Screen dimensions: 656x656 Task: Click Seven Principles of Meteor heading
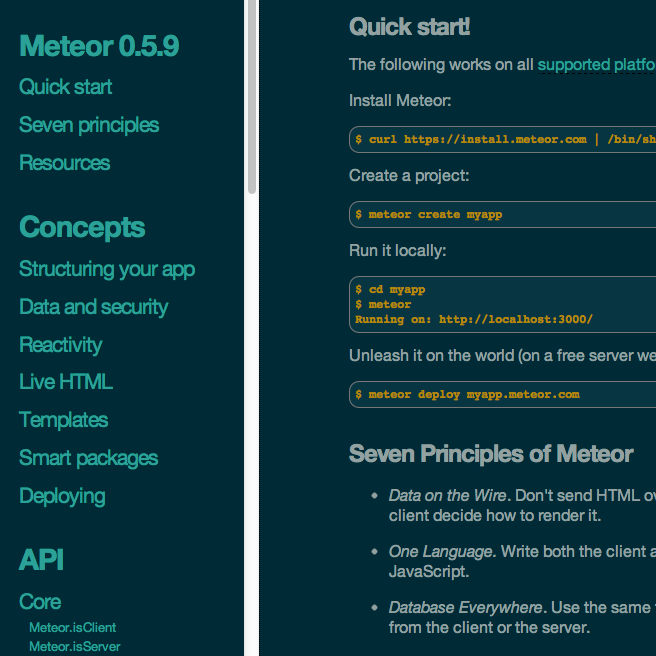coord(491,454)
